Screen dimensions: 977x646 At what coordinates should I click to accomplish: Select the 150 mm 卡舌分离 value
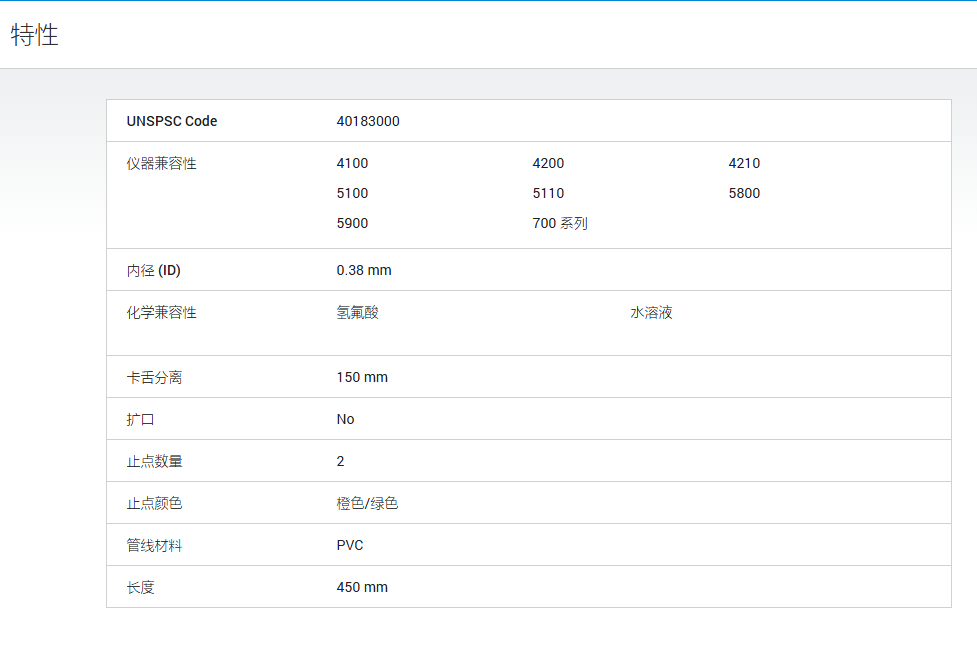click(x=362, y=377)
